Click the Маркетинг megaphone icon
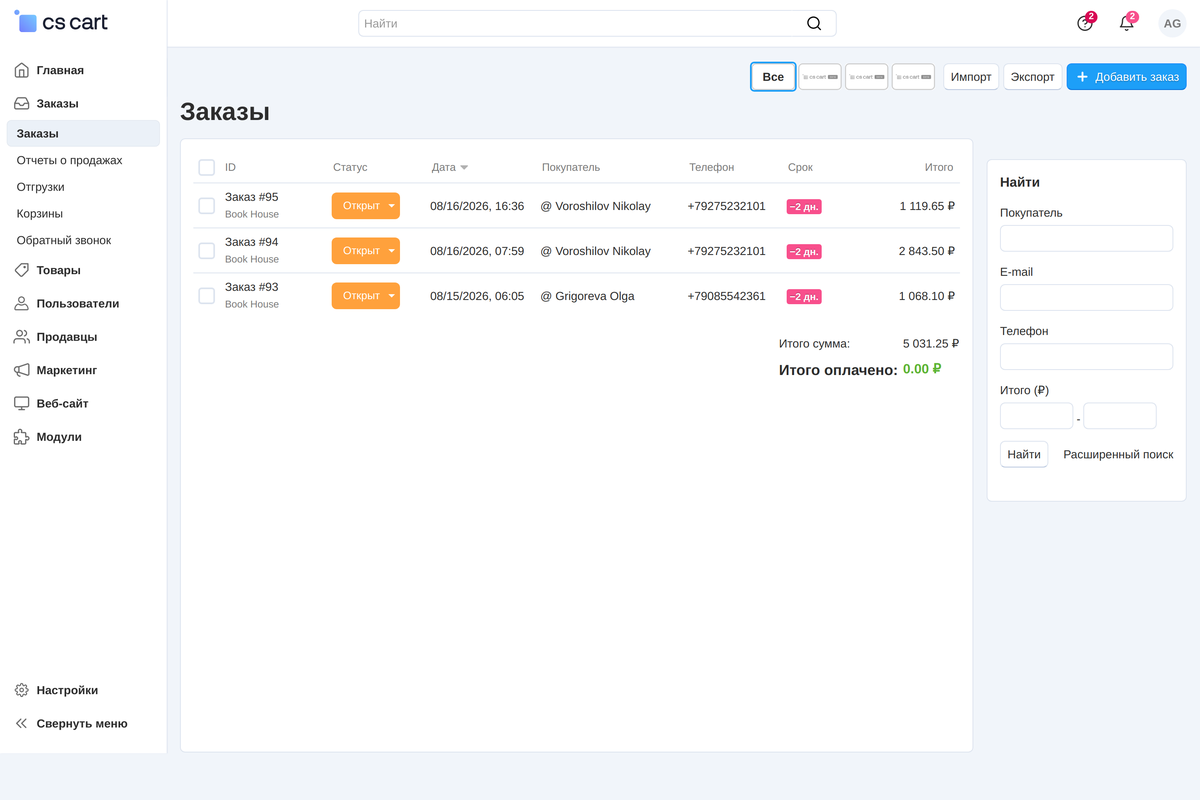Image resolution: width=1200 pixels, height=800 pixels. coord(21,370)
